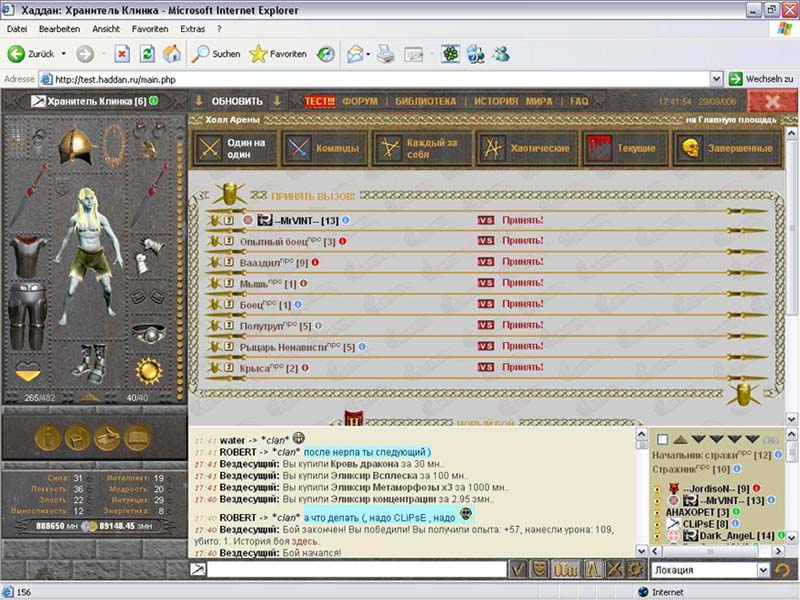Open the Bearbeiten menu
Screen dimensions: 800x600
pos(59,29)
